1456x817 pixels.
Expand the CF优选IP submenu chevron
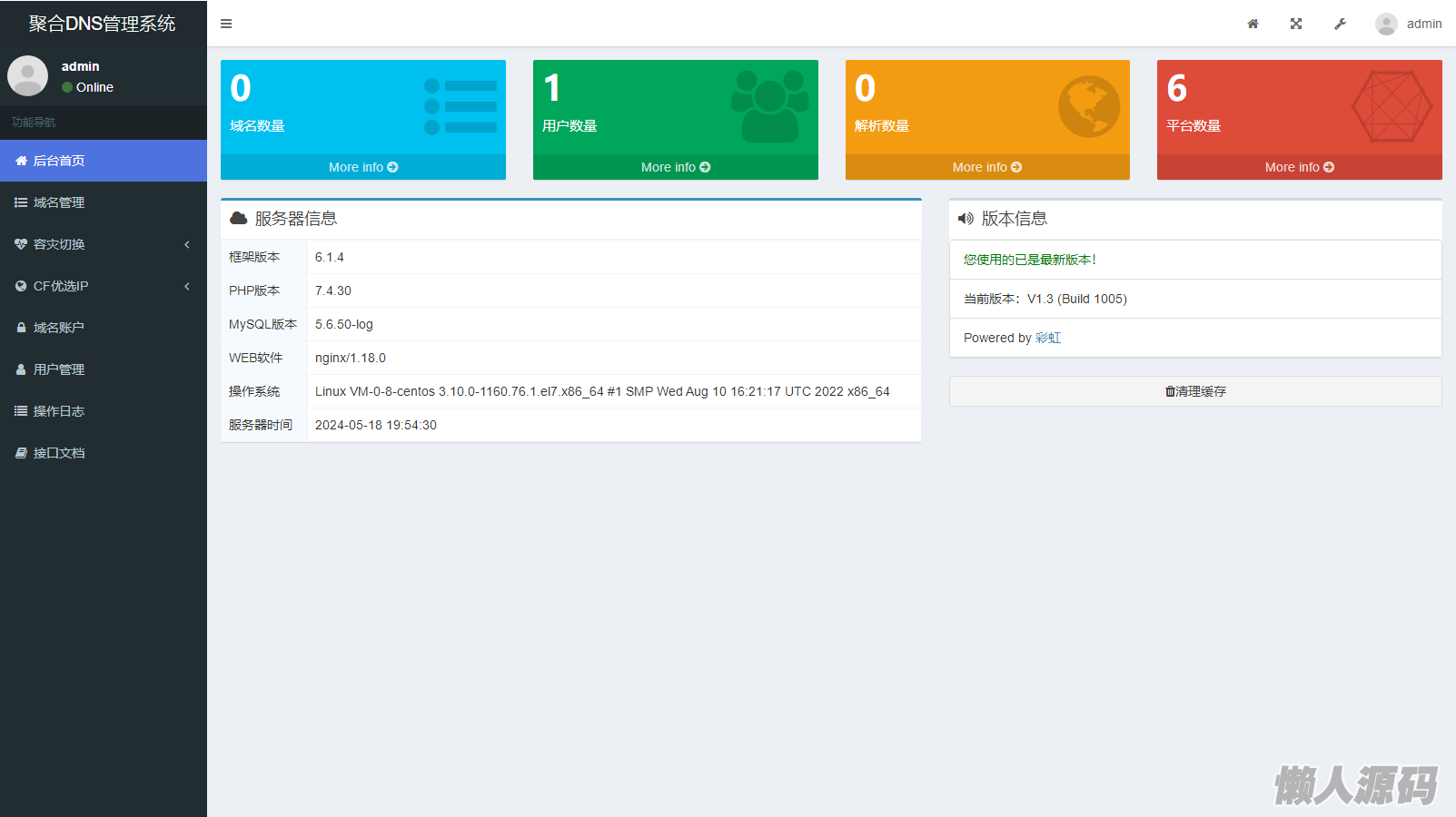point(187,286)
